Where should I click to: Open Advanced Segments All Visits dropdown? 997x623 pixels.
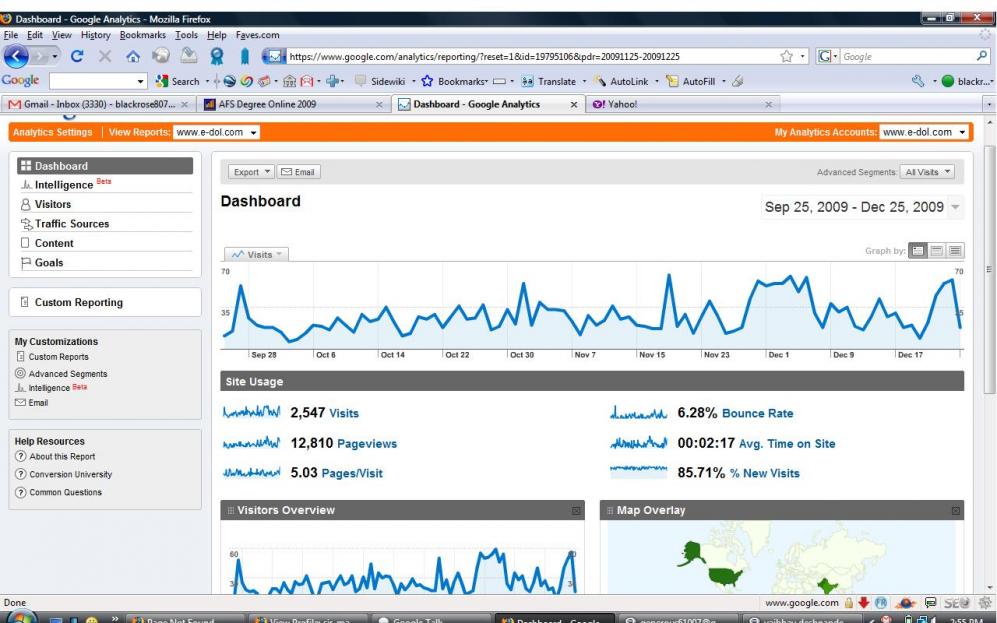click(926, 172)
